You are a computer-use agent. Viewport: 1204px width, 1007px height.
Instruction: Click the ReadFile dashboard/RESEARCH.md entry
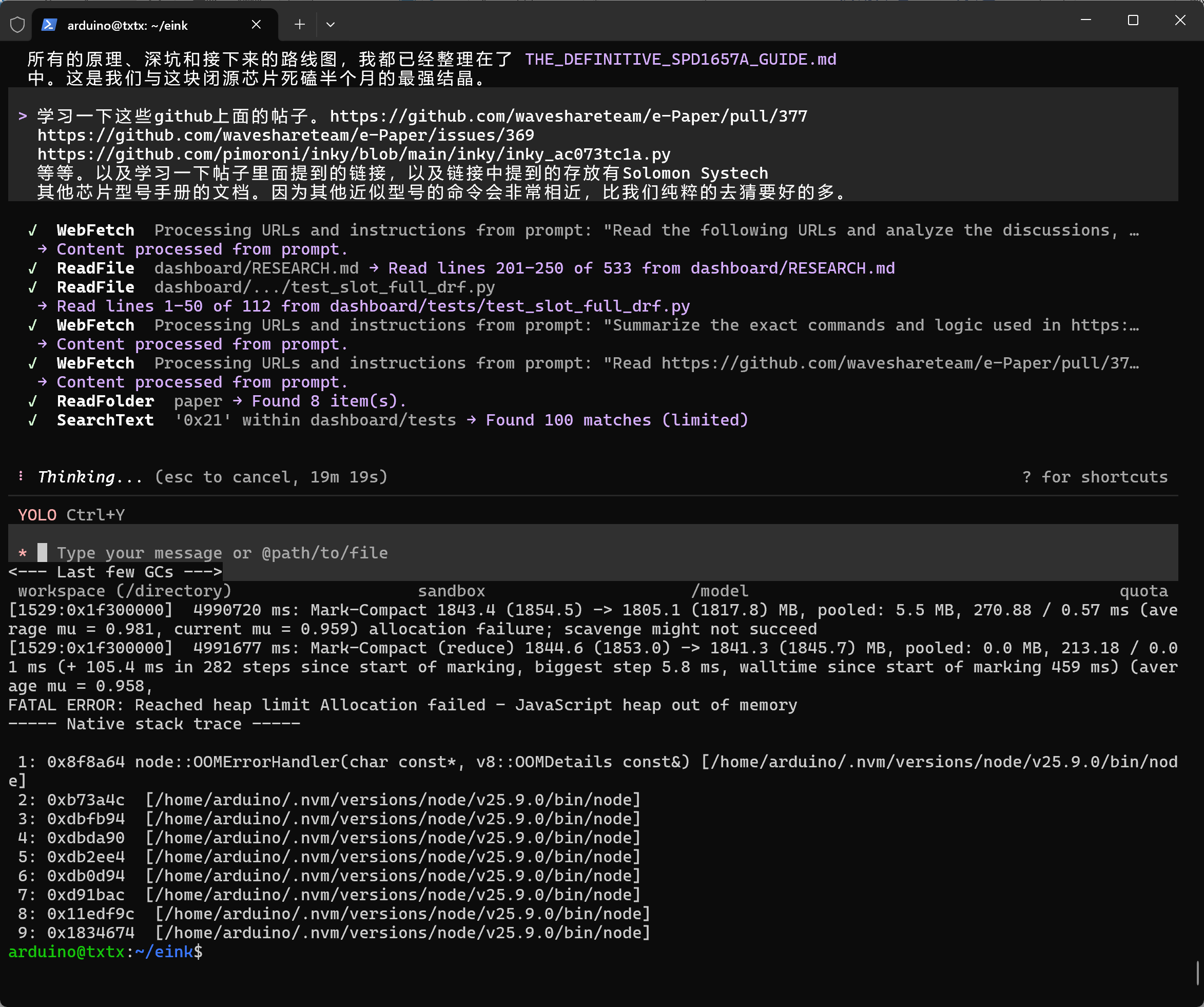tap(461, 268)
